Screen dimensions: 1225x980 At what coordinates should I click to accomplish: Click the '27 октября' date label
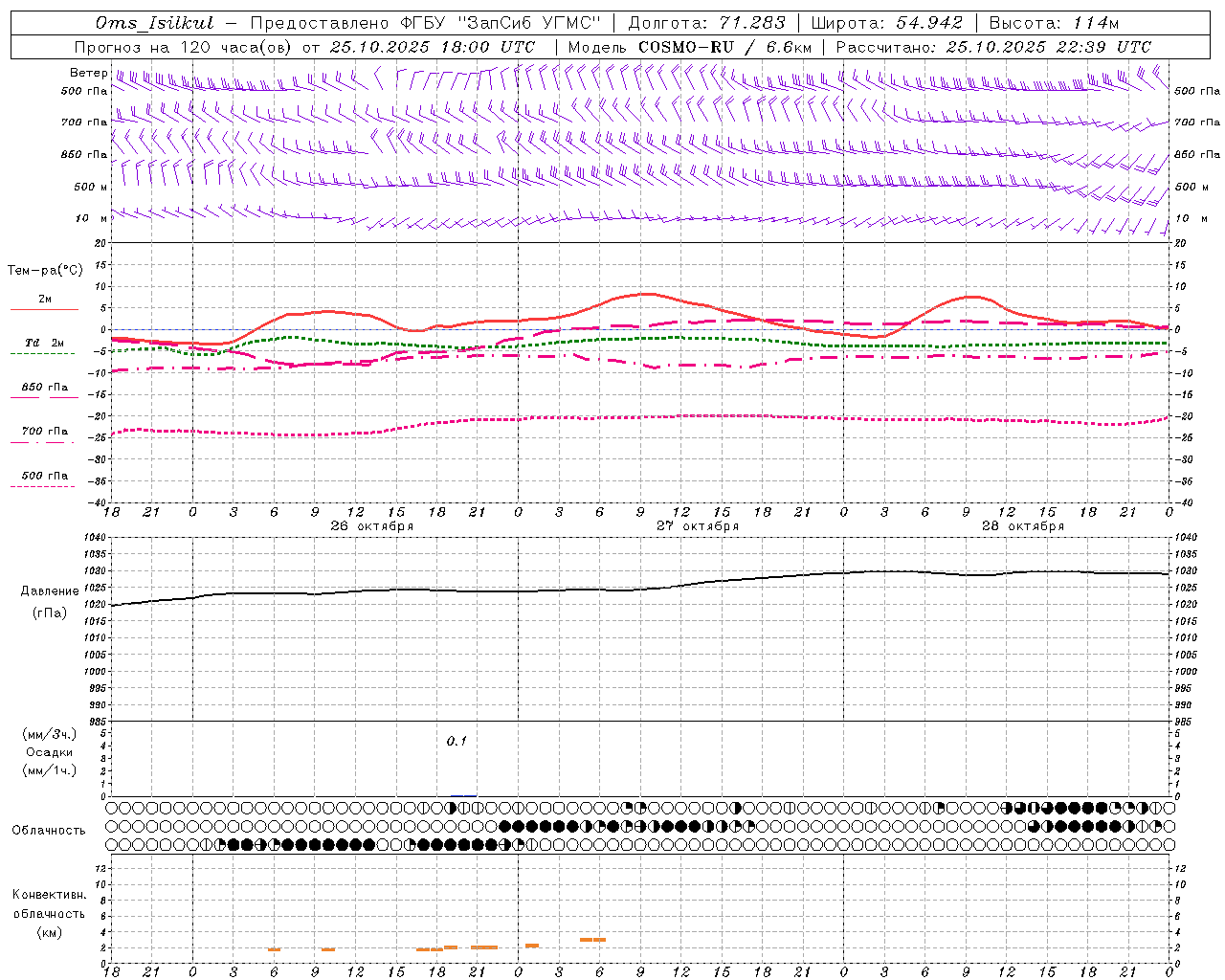click(697, 525)
